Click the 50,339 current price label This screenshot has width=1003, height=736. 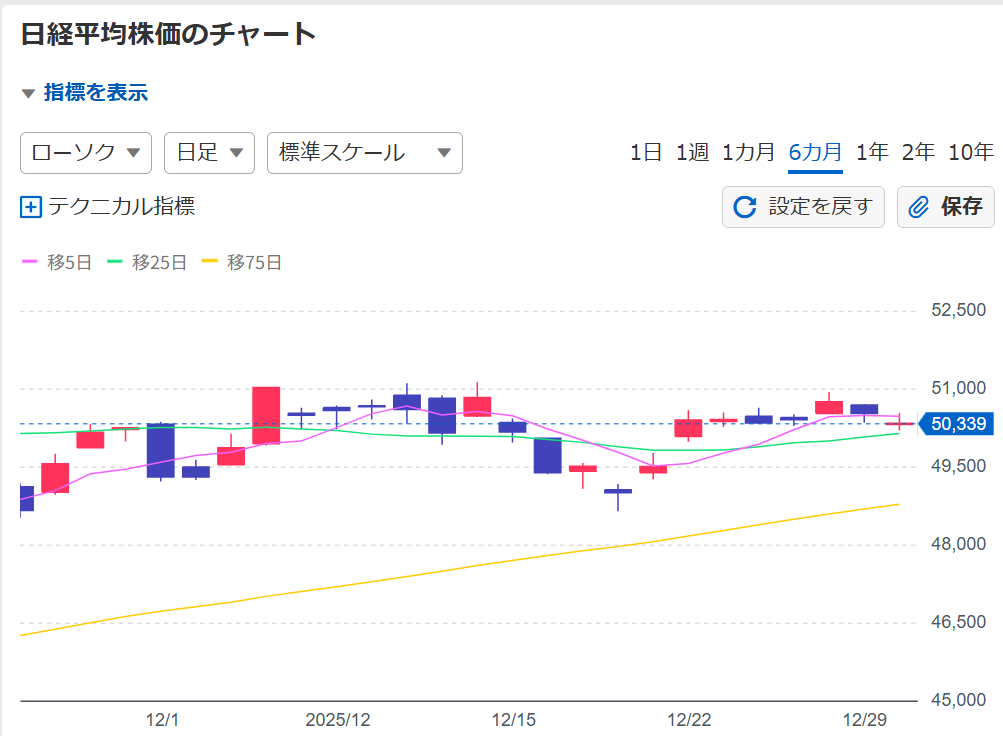click(x=957, y=424)
